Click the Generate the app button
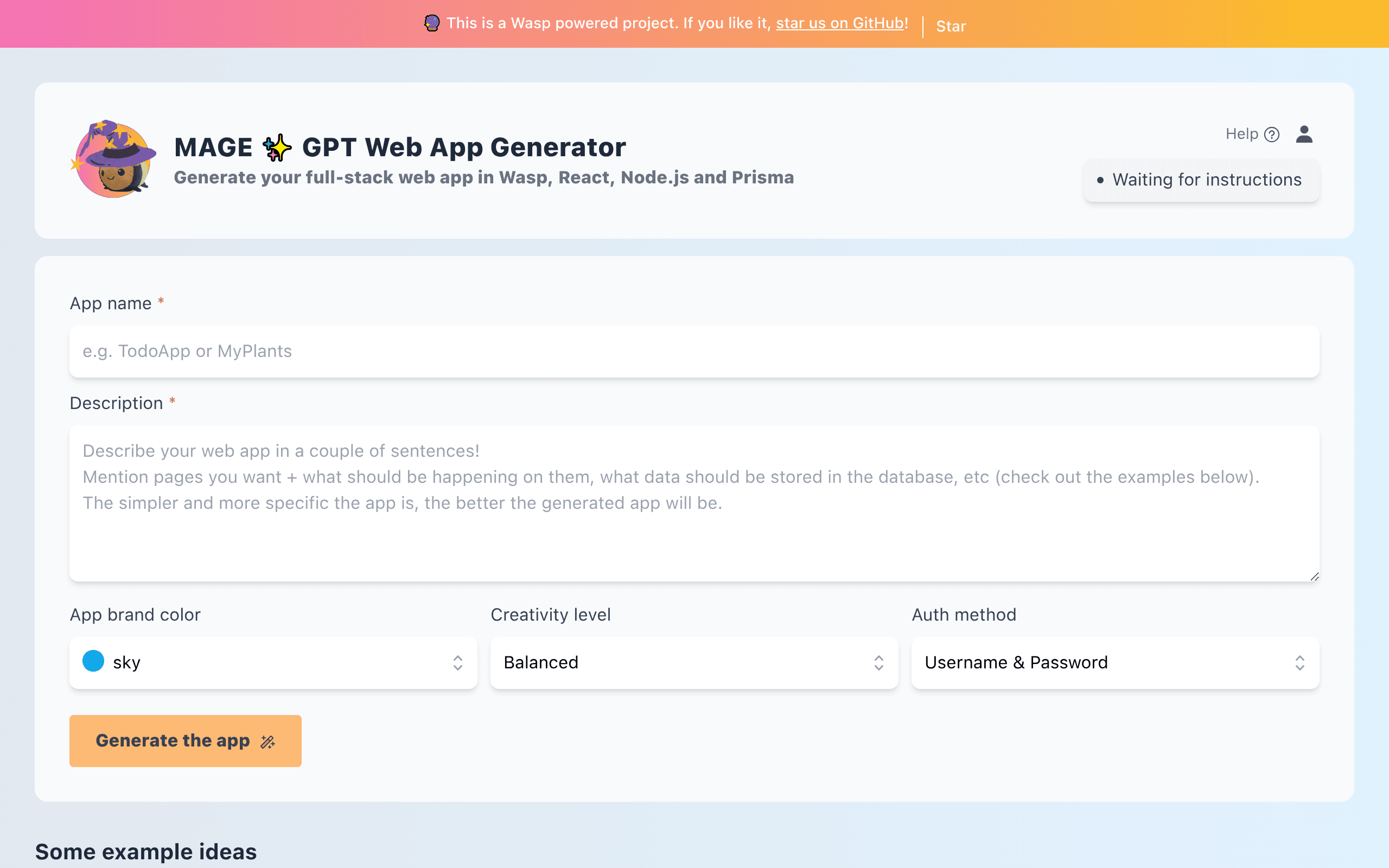Image resolution: width=1389 pixels, height=868 pixels. [x=186, y=741]
